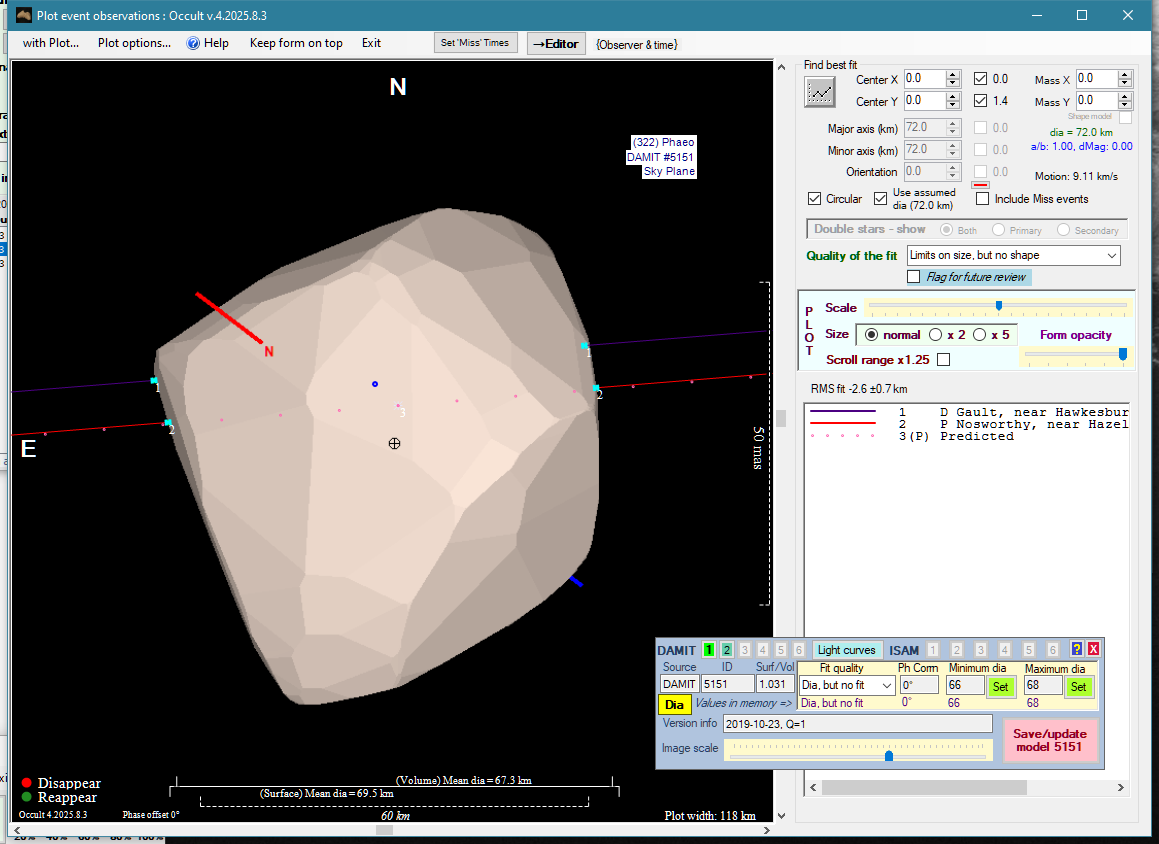Select DAMIT model number 2
Screen dimensions: 1159x844
coord(727,650)
